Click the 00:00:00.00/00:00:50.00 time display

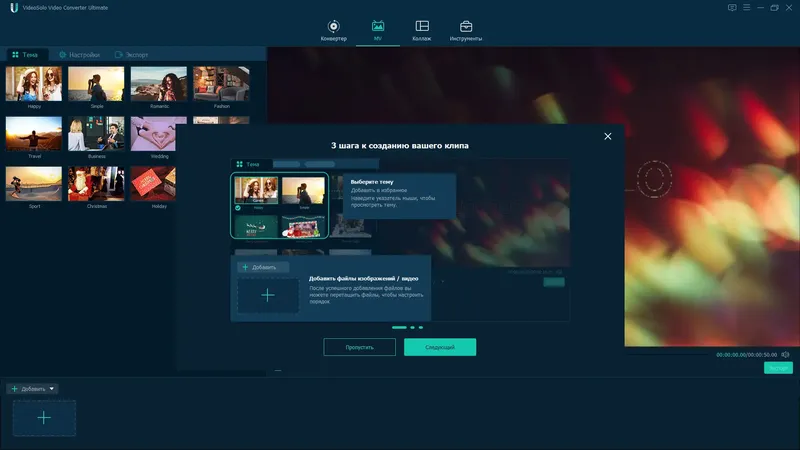click(x=746, y=355)
